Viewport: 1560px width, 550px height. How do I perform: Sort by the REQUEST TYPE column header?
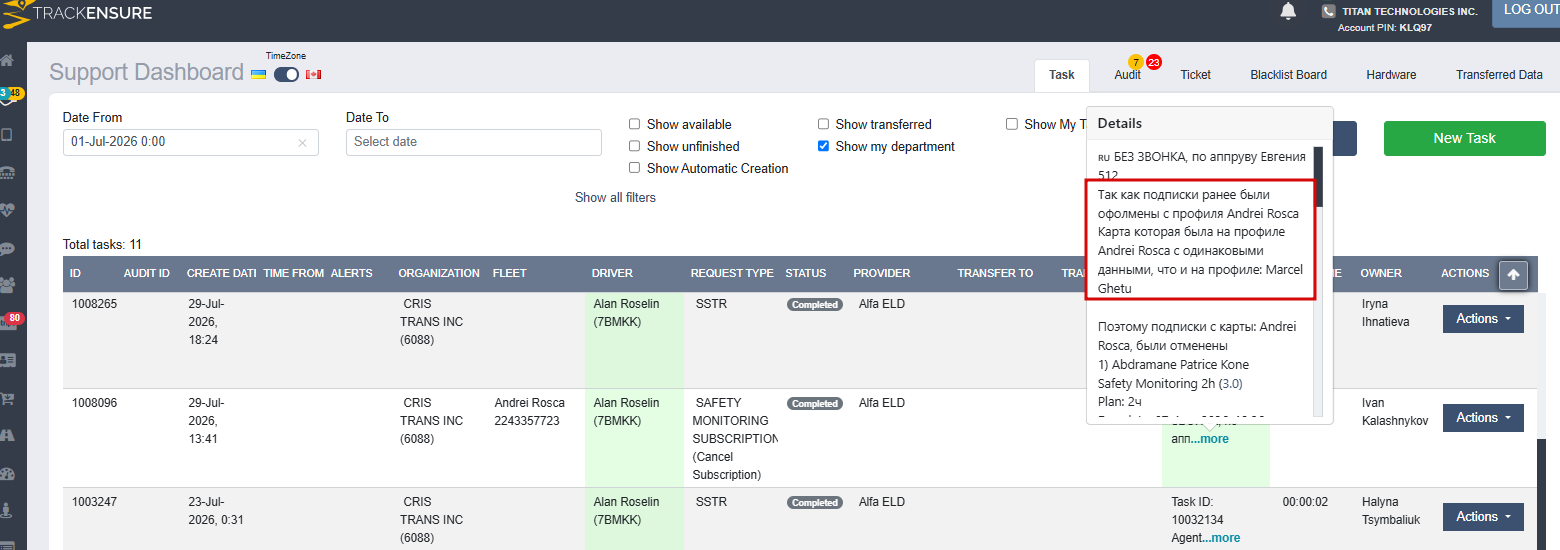click(x=732, y=273)
